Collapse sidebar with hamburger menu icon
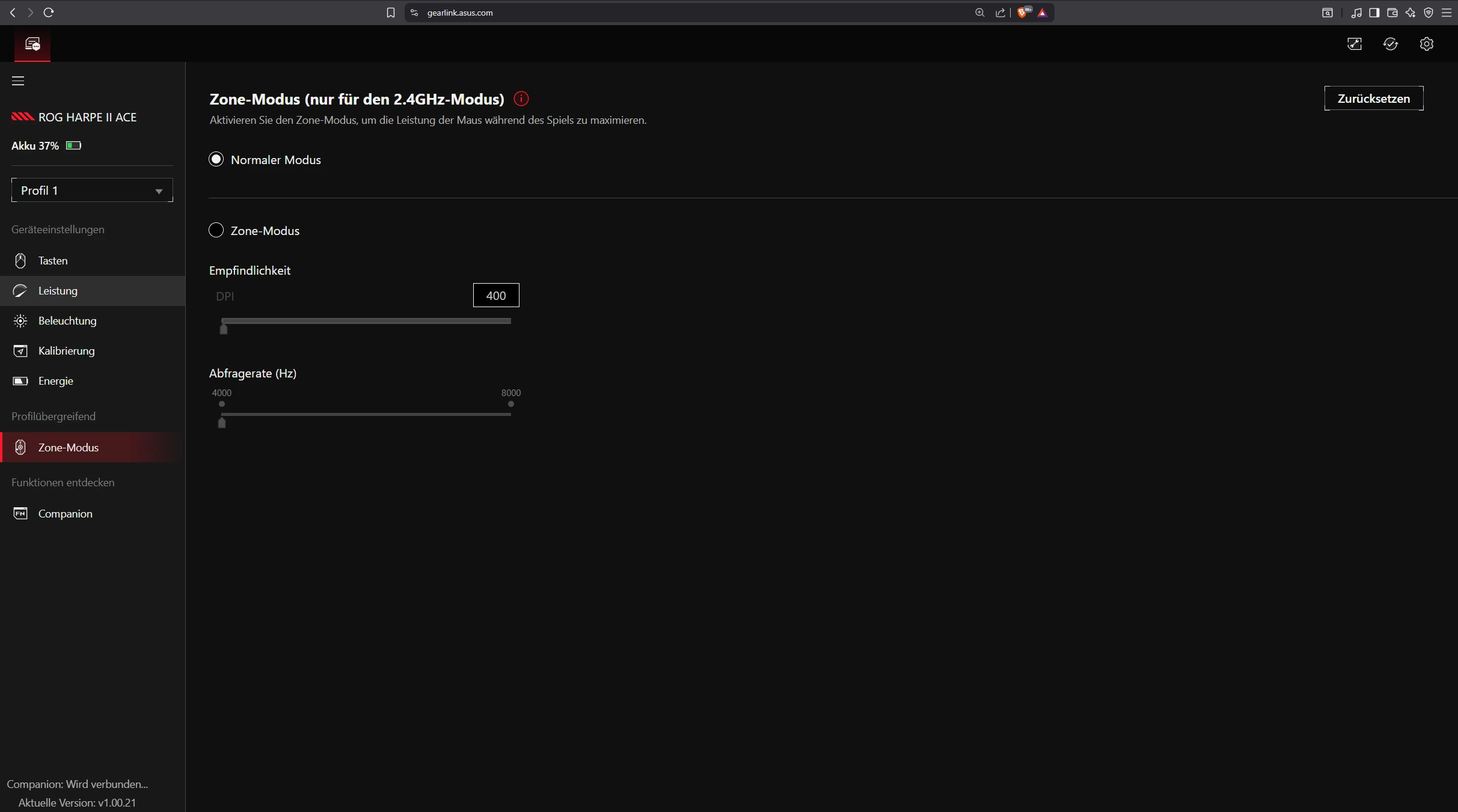Image resolution: width=1458 pixels, height=812 pixels. click(x=18, y=81)
